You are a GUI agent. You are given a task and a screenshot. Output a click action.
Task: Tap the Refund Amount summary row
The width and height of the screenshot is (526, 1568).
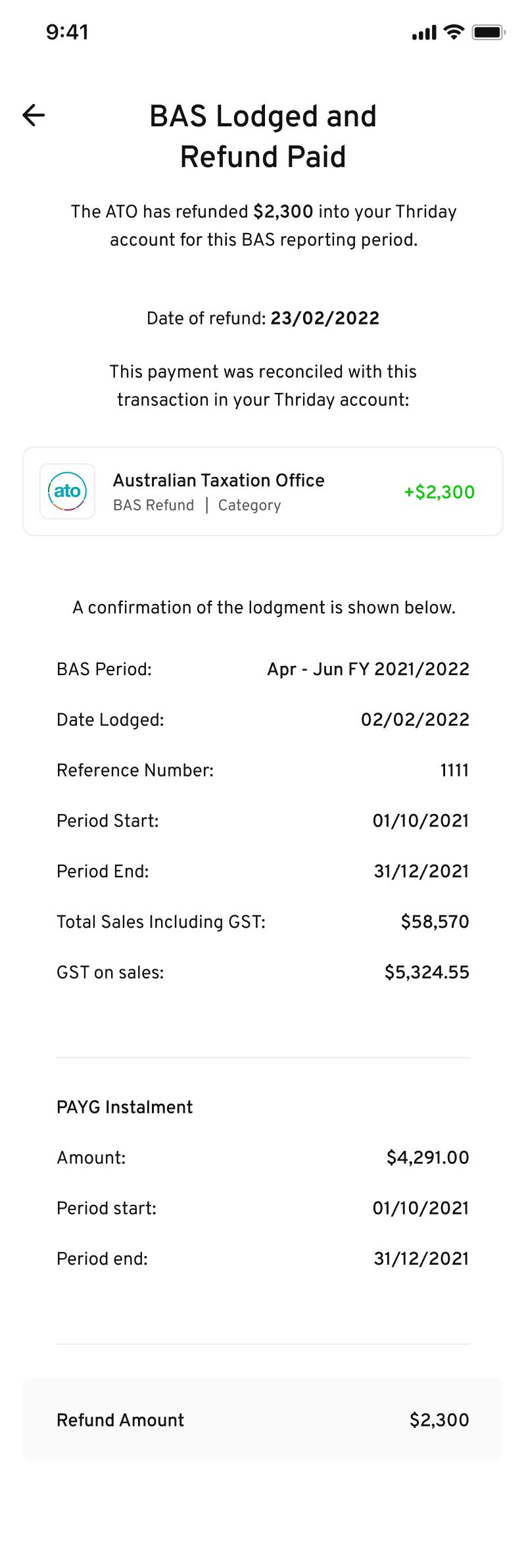(x=263, y=1420)
